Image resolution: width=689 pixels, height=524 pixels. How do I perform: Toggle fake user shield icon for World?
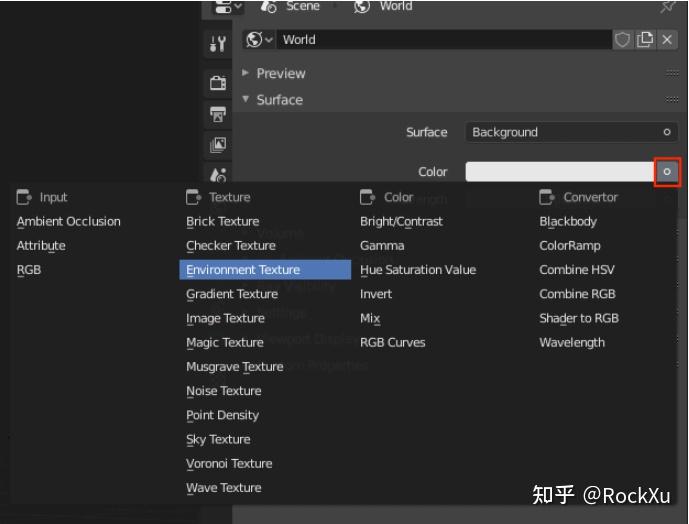pyautogui.click(x=623, y=40)
